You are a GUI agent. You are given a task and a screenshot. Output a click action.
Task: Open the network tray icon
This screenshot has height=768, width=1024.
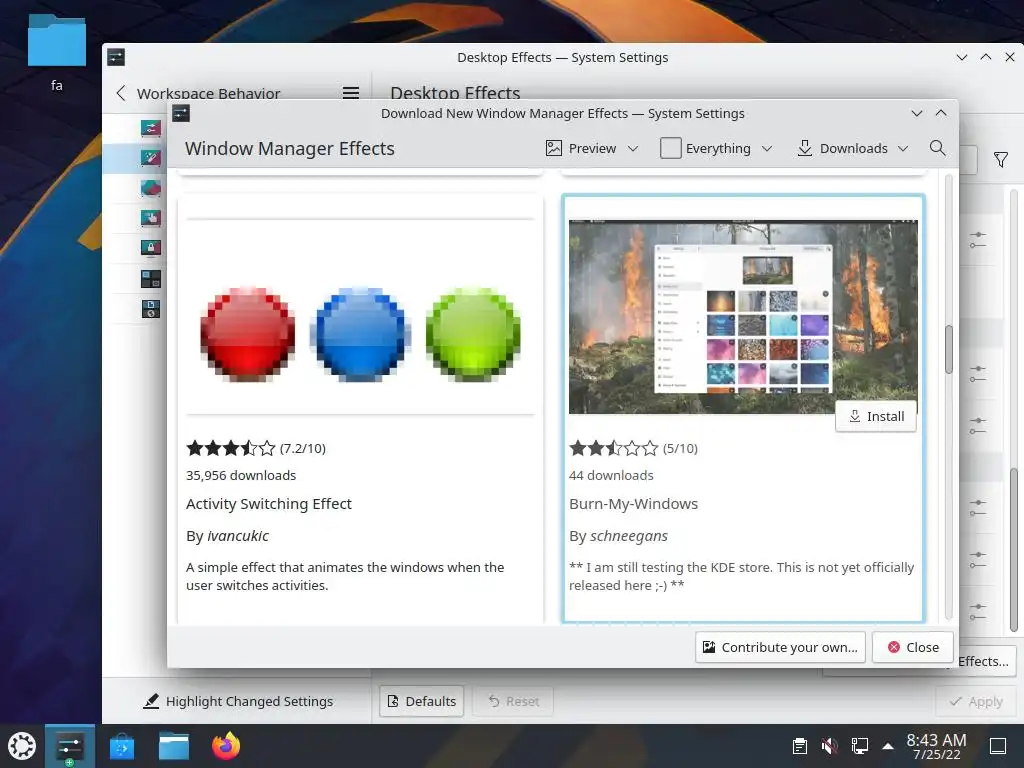tap(859, 746)
